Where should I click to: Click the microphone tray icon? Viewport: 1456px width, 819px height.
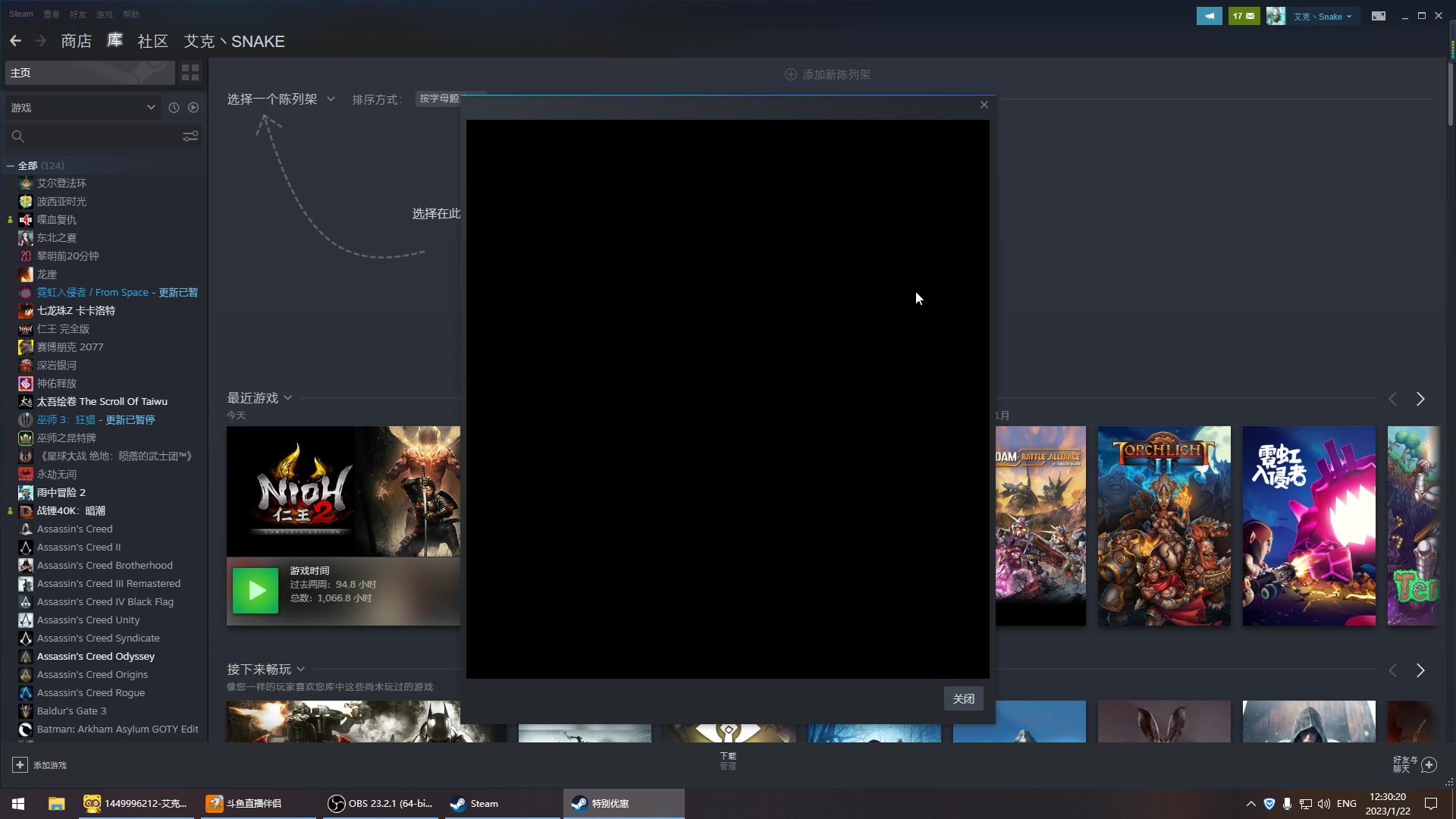coord(1287,804)
